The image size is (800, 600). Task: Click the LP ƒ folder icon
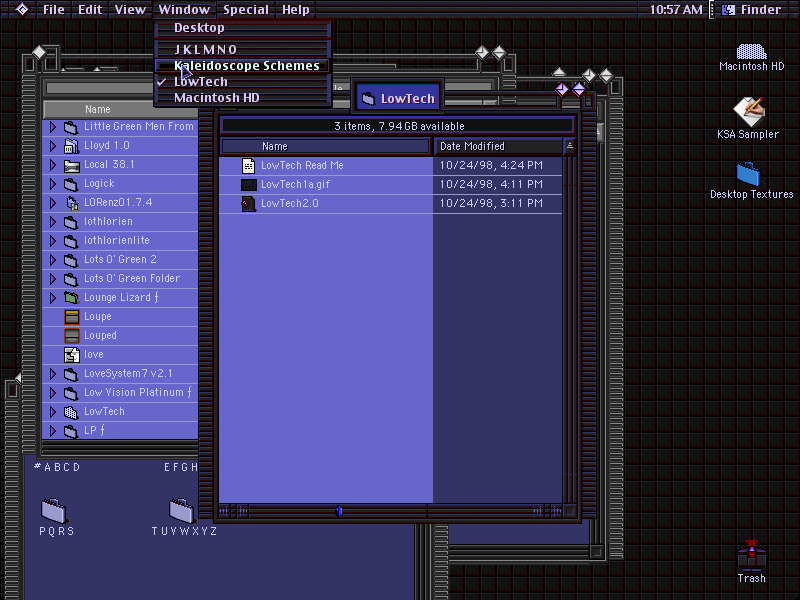71,431
